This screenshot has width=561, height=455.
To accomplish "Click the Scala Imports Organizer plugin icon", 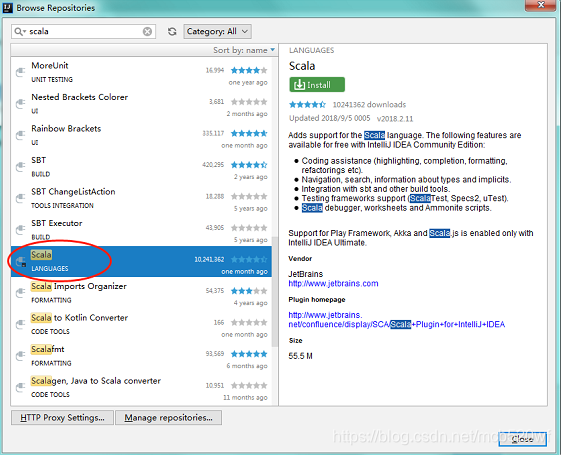I will coord(21,293).
